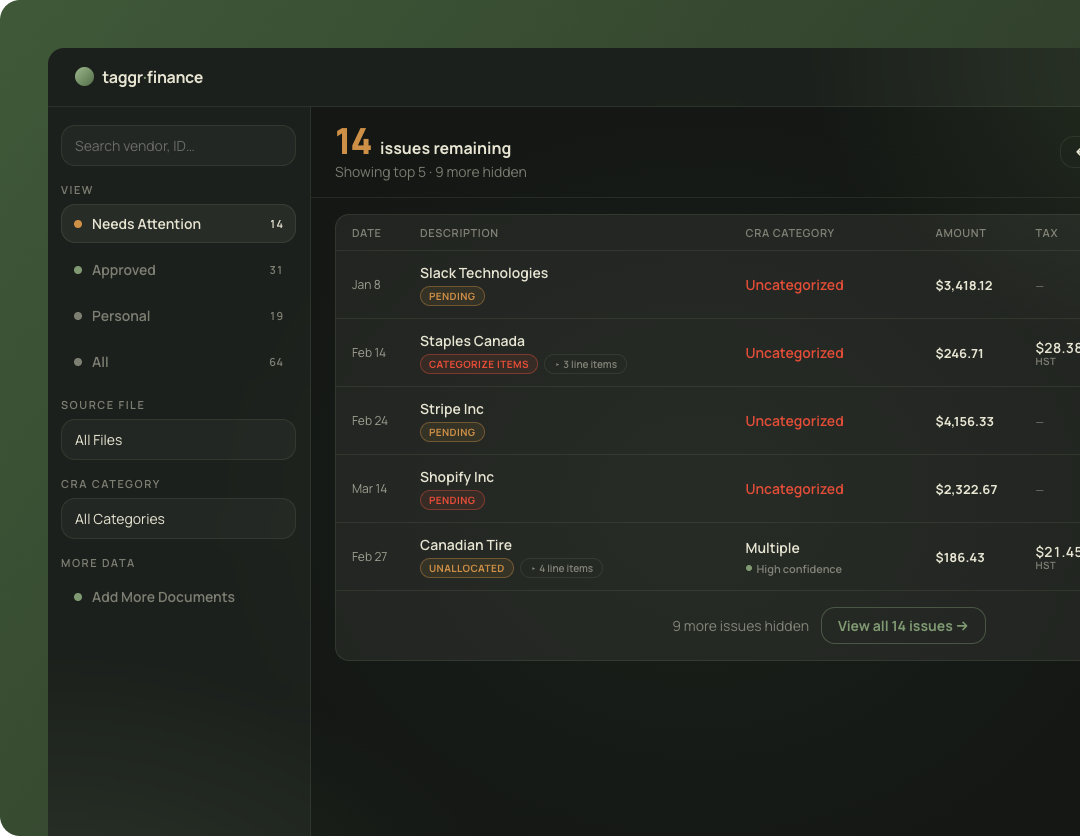Click the Feb 14 date cell
1080x836 pixels.
[368, 353]
